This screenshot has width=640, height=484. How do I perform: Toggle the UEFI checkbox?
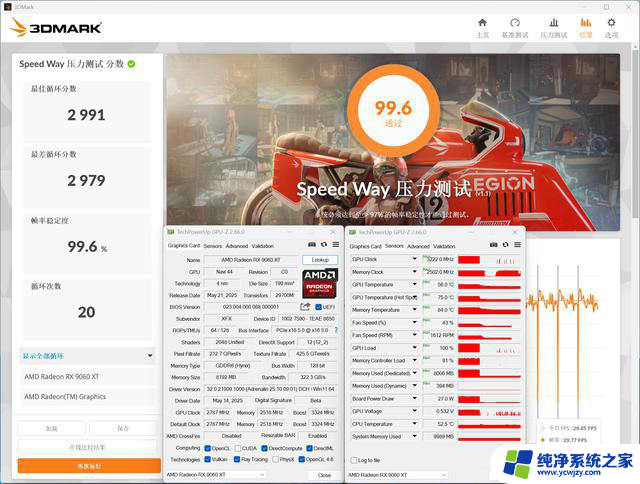(318, 307)
